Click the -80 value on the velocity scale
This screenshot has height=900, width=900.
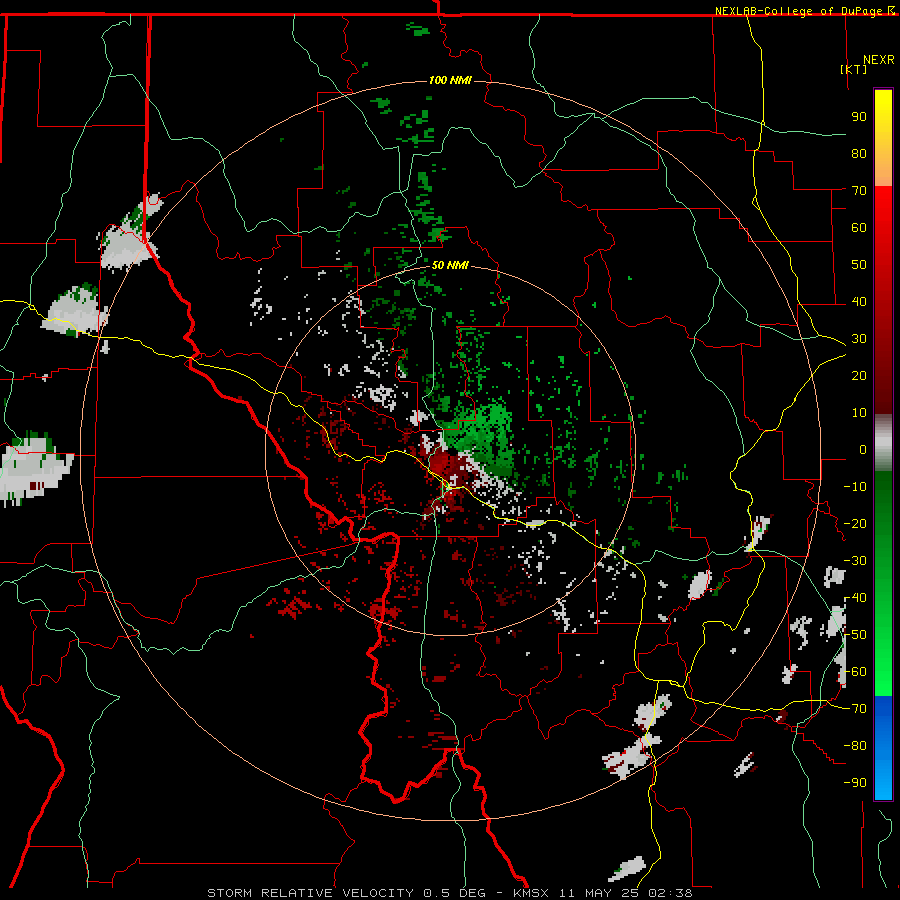[855, 746]
